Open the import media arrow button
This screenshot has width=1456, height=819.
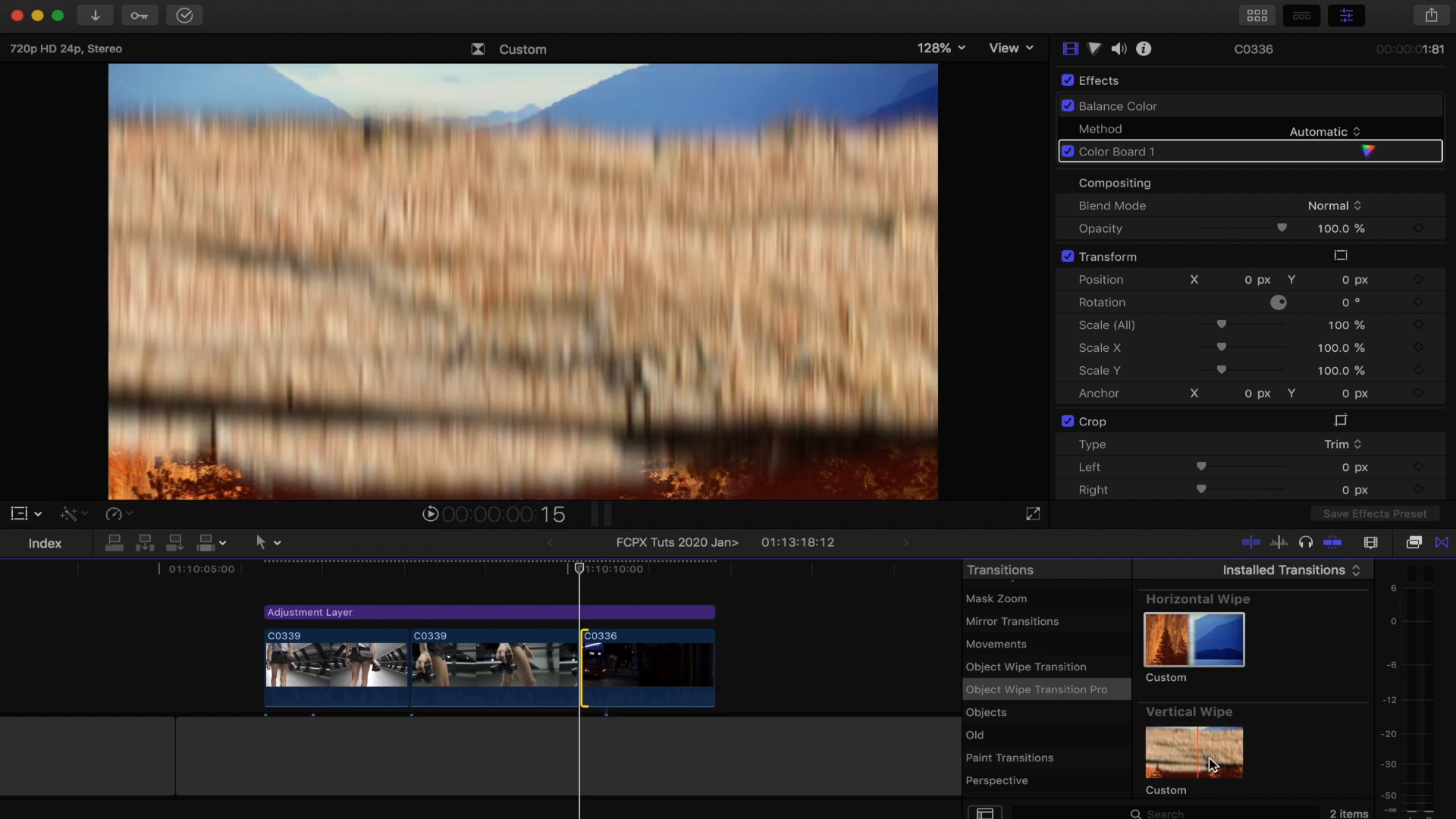pos(96,15)
